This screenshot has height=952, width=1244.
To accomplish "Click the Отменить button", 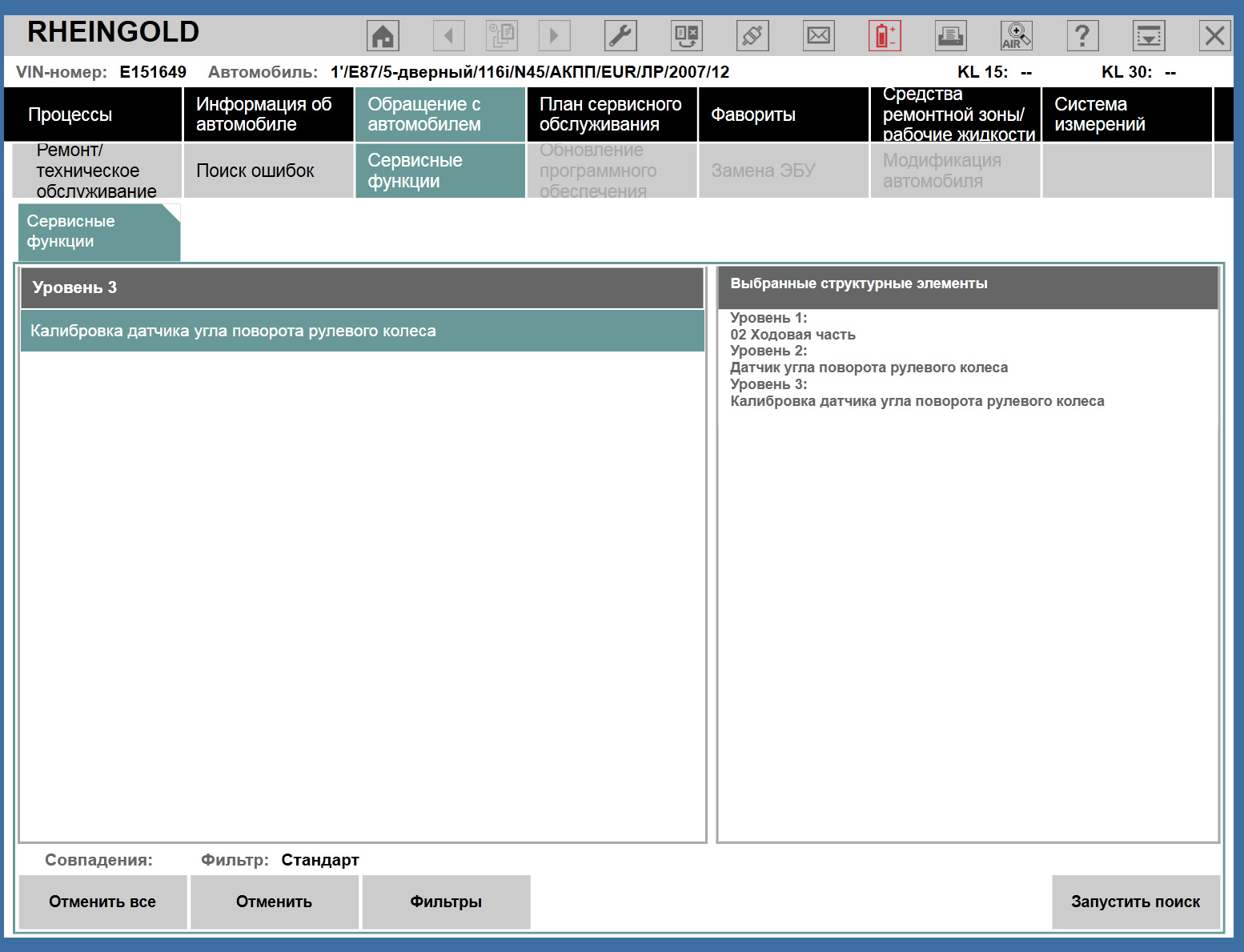I will pyautogui.click(x=275, y=902).
